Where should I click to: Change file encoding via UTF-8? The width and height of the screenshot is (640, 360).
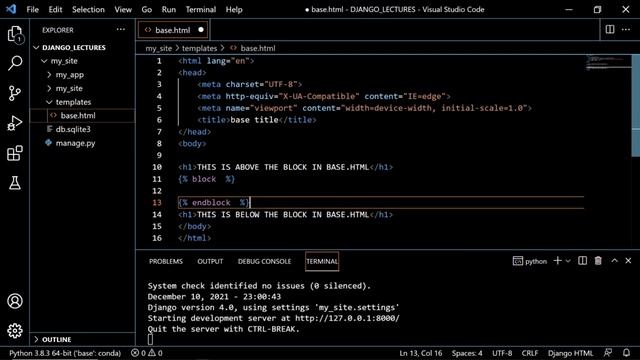(502, 353)
